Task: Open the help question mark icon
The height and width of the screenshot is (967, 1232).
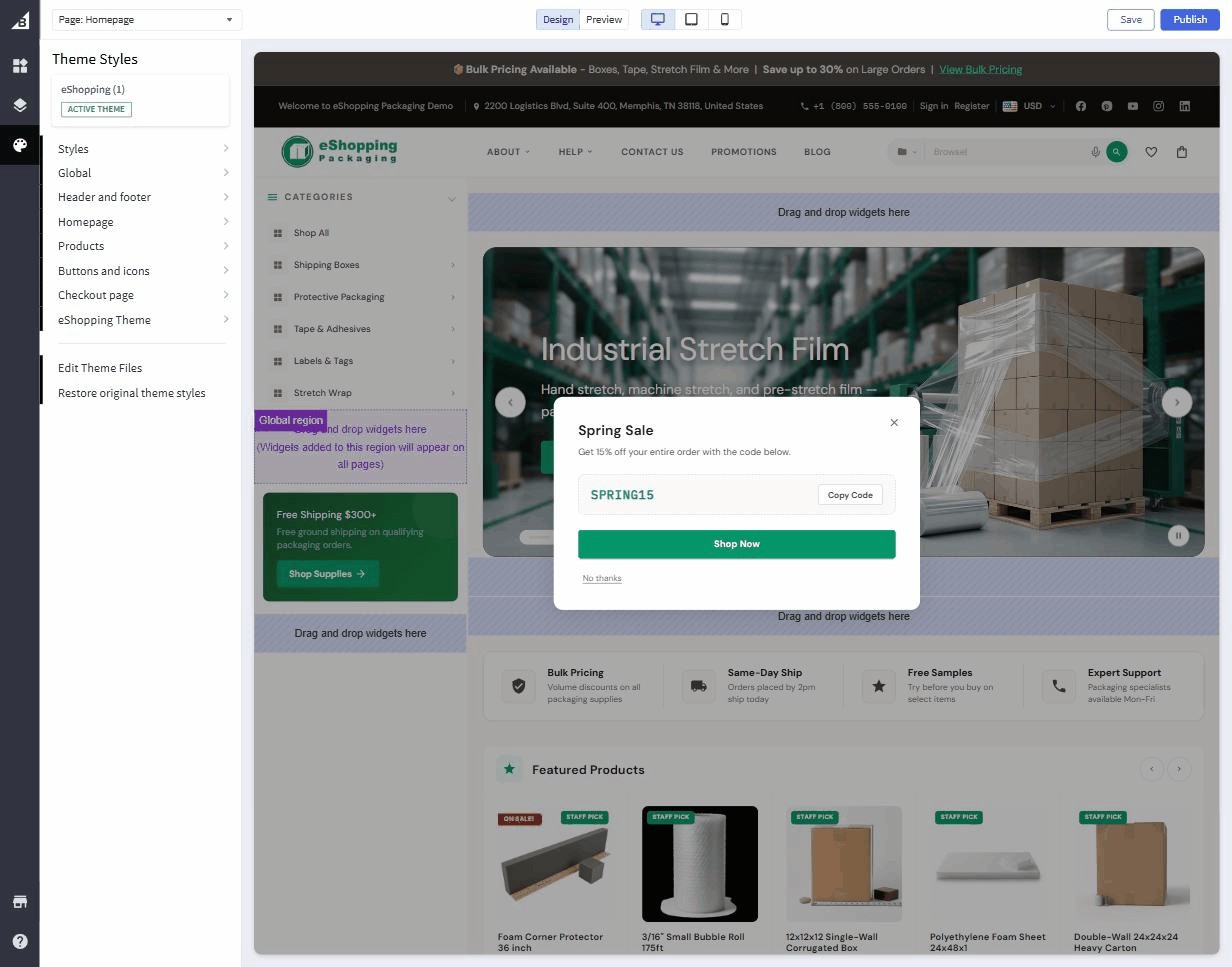Action: (x=19, y=941)
